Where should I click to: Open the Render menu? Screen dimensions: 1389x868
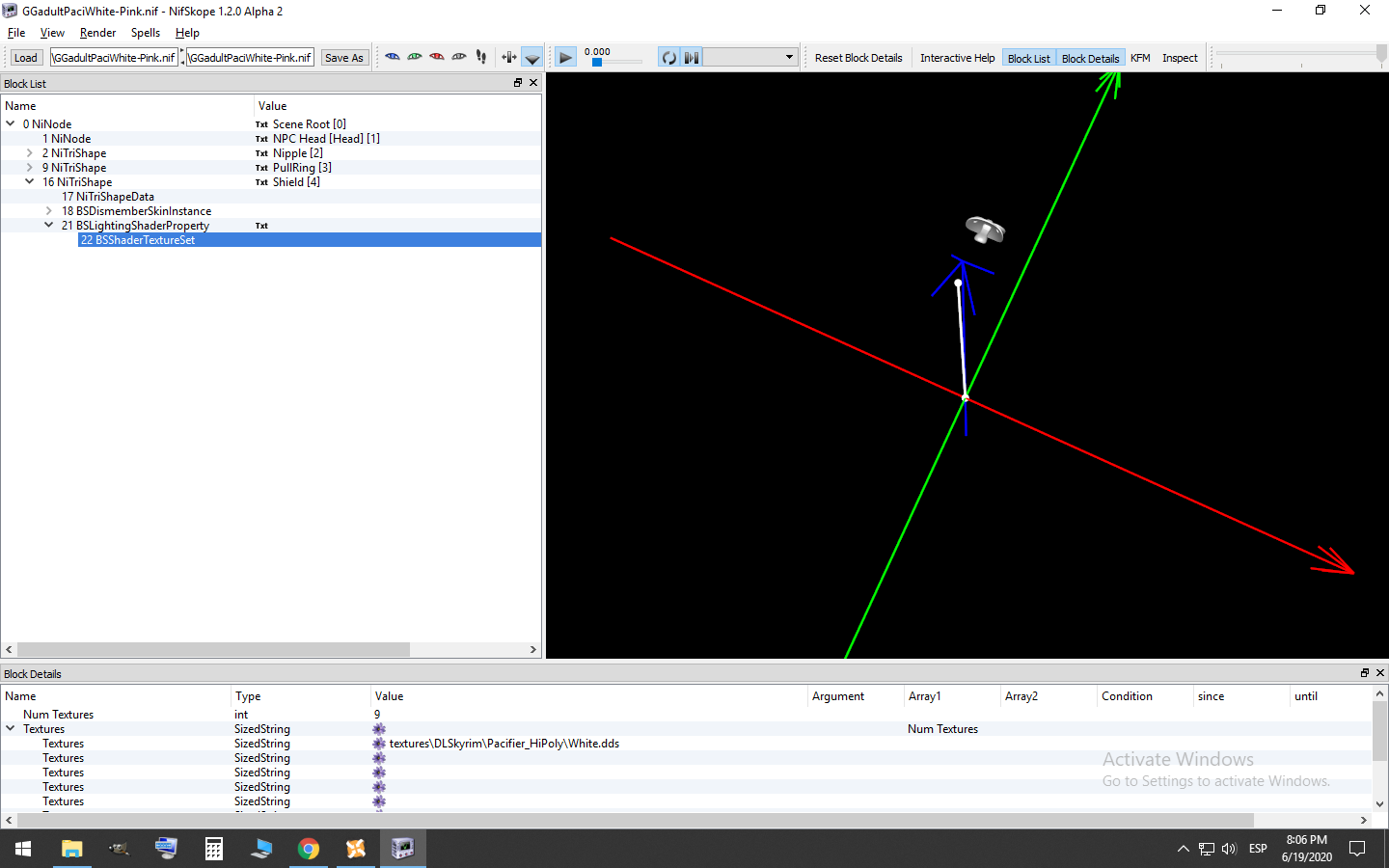[x=97, y=33]
